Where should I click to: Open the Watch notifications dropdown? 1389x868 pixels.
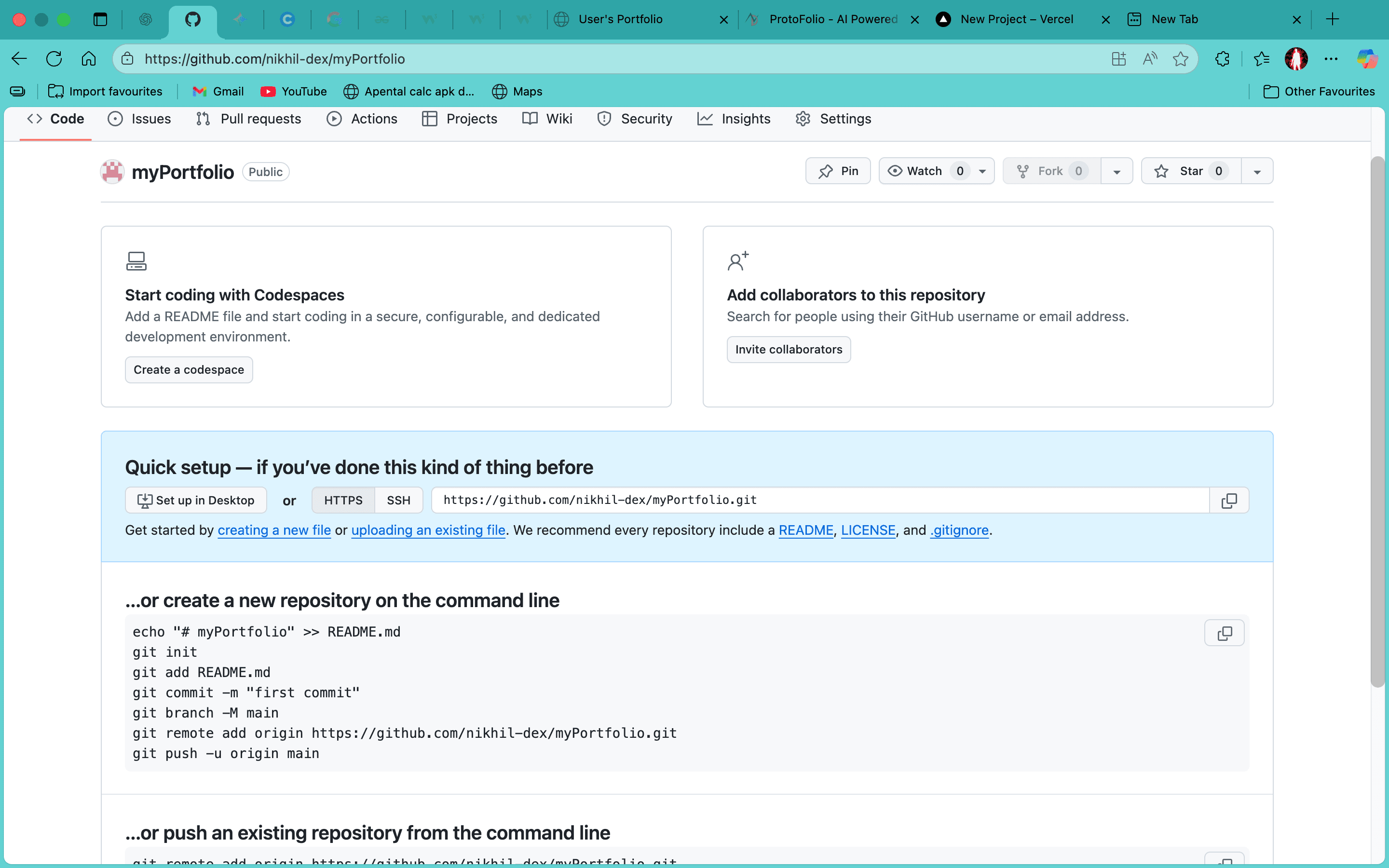[937, 171]
